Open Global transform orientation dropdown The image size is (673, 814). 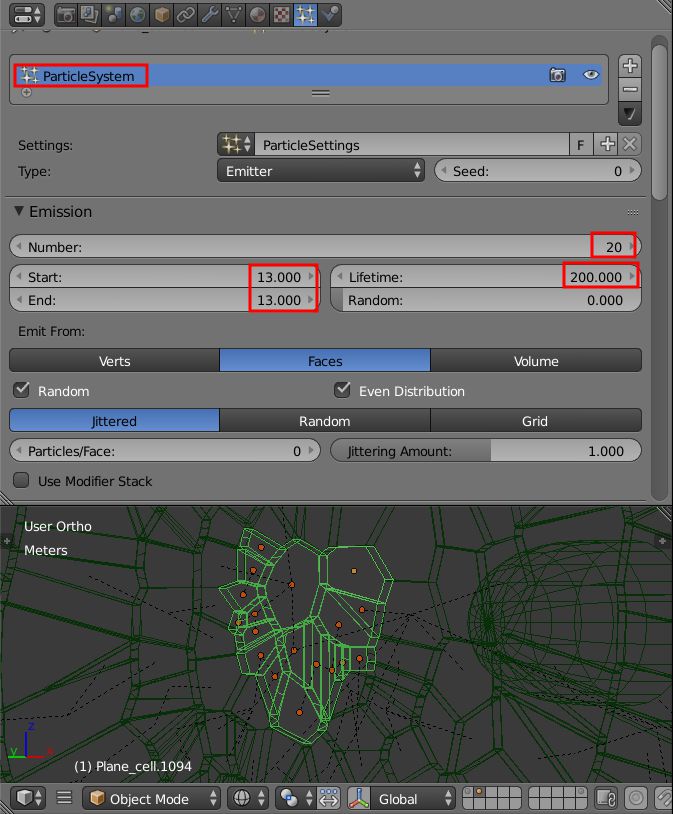tap(413, 798)
